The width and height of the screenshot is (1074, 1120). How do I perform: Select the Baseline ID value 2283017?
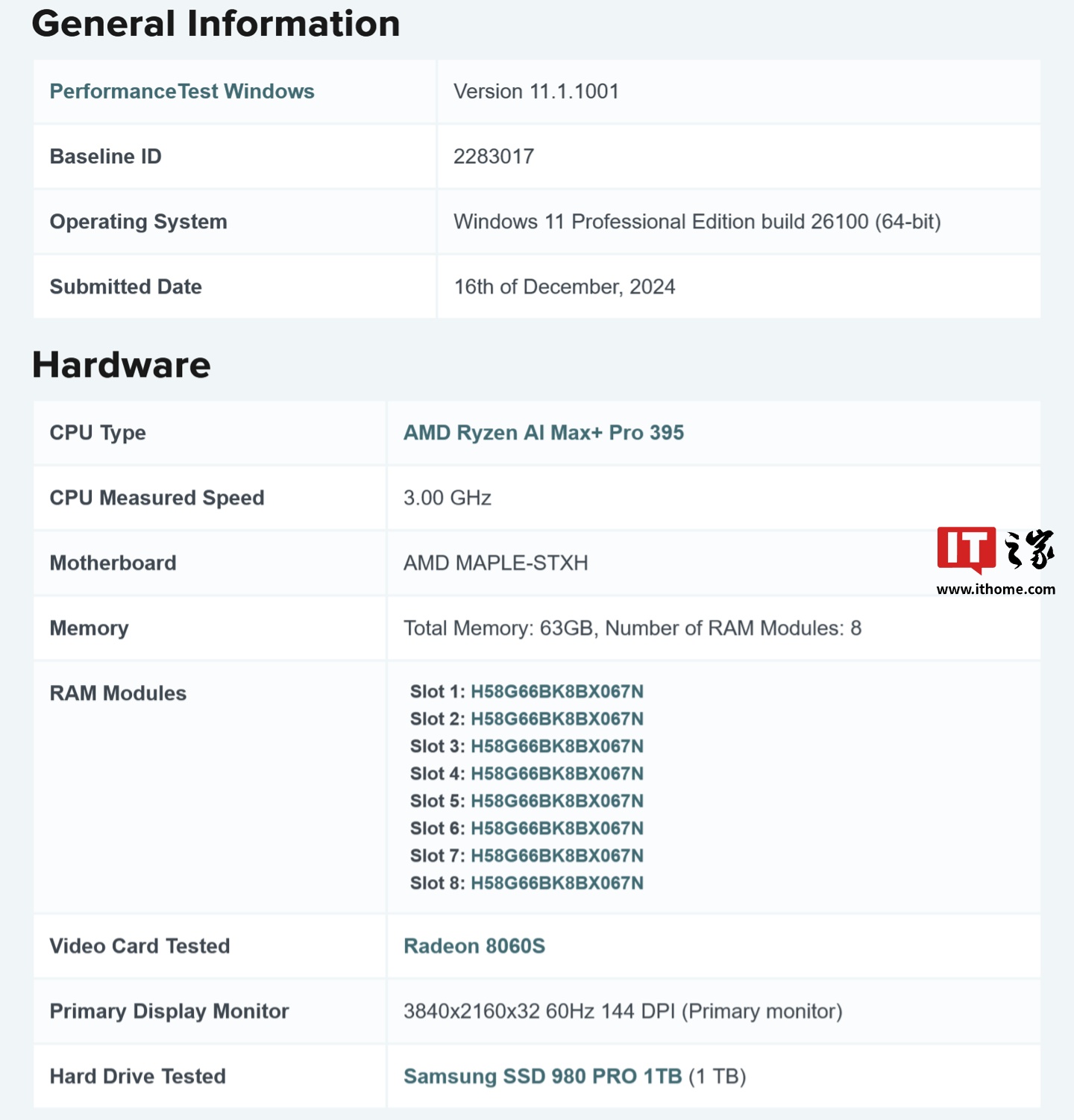tap(493, 156)
